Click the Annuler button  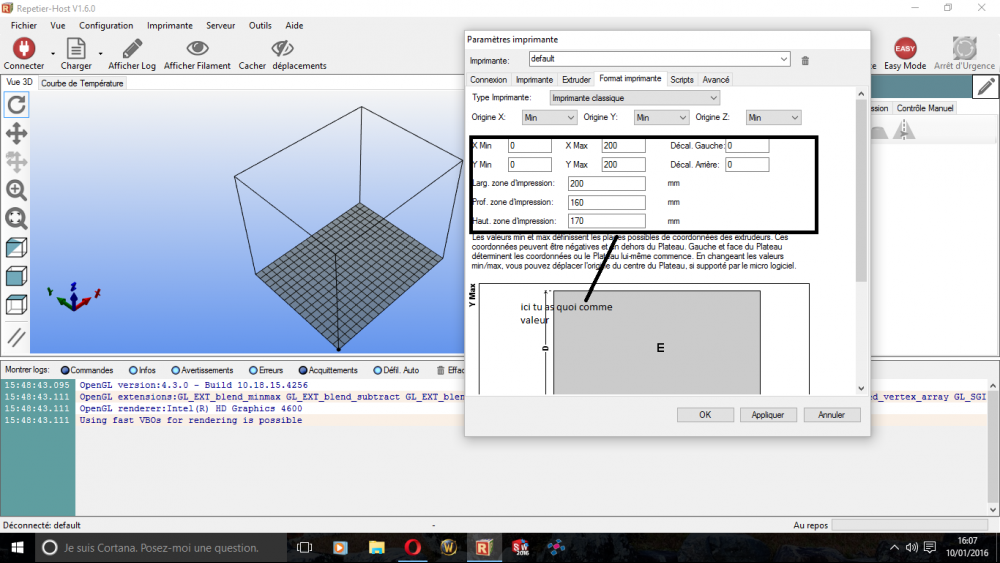831,414
